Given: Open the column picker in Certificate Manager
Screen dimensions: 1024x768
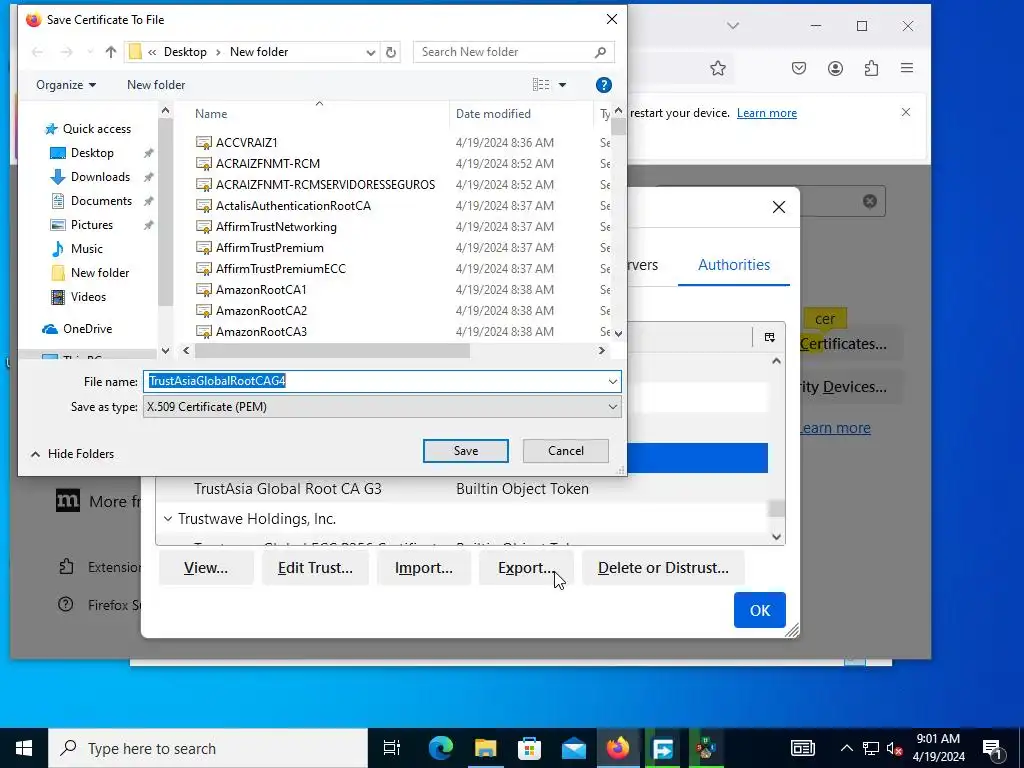Looking at the screenshot, I should (x=769, y=337).
